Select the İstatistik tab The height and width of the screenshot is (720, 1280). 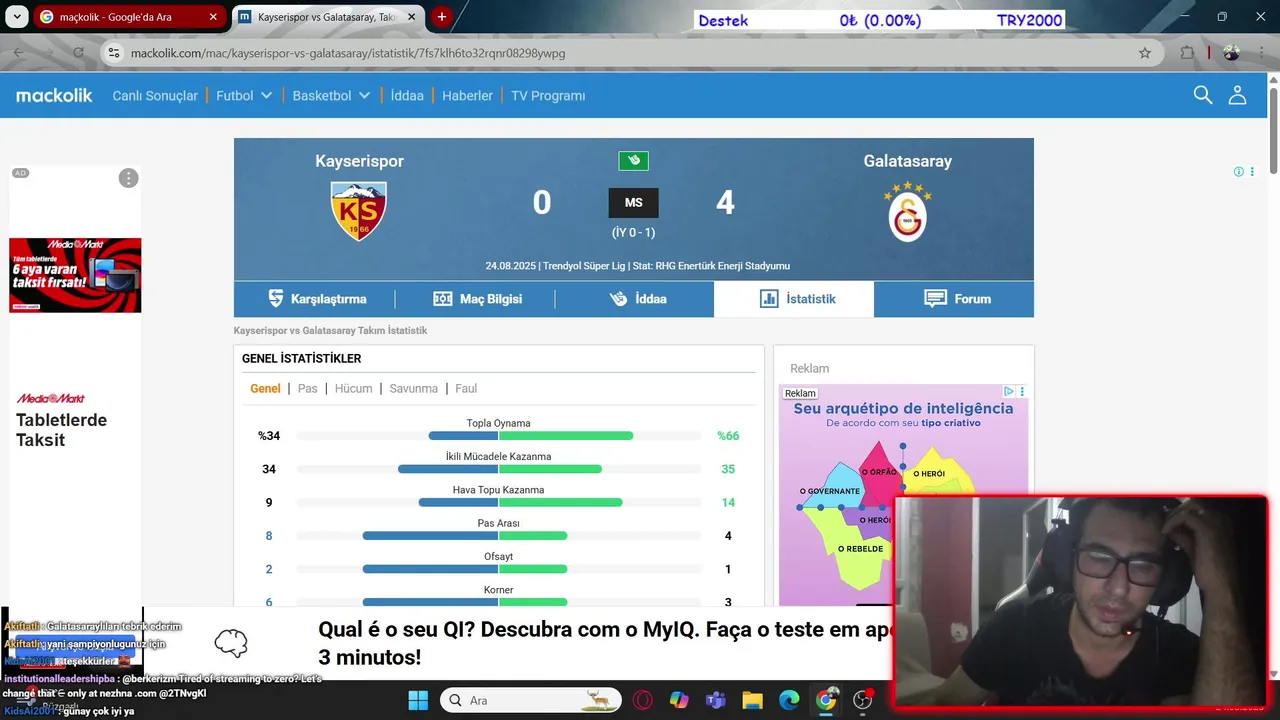coord(794,299)
